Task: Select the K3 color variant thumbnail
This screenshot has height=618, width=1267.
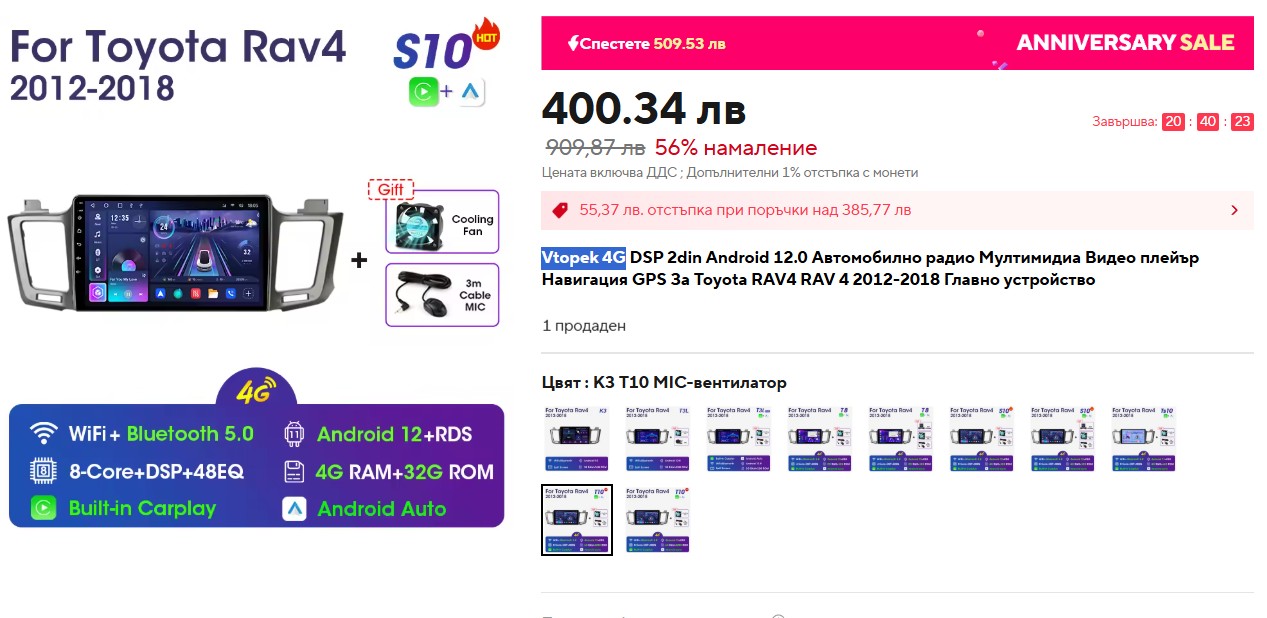Action: [x=576, y=438]
